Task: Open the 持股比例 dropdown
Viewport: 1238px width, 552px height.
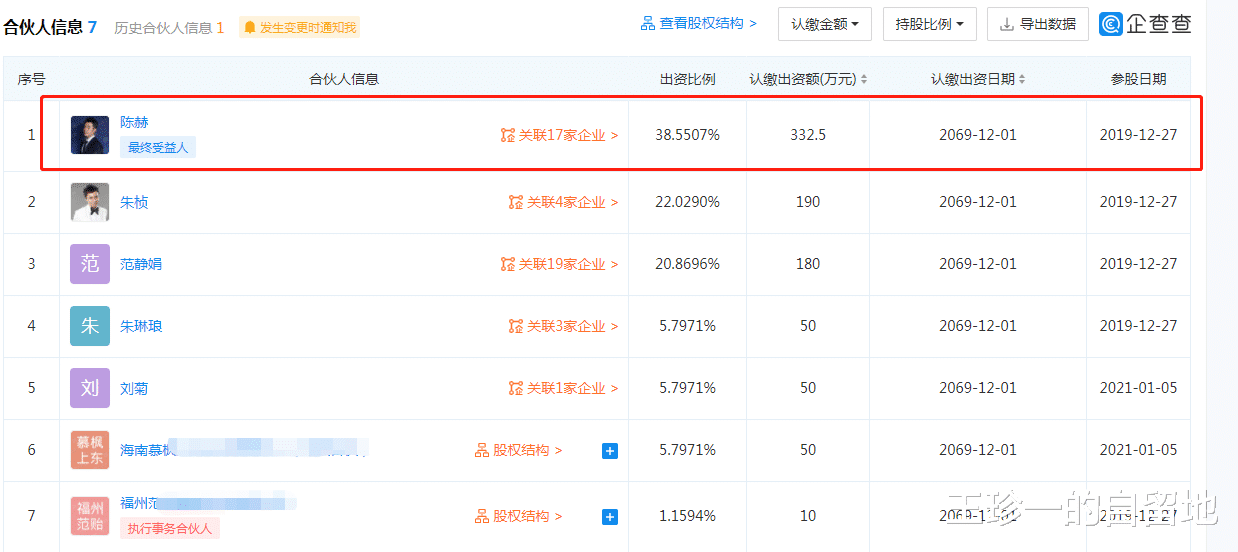Action: [x=930, y=24]
